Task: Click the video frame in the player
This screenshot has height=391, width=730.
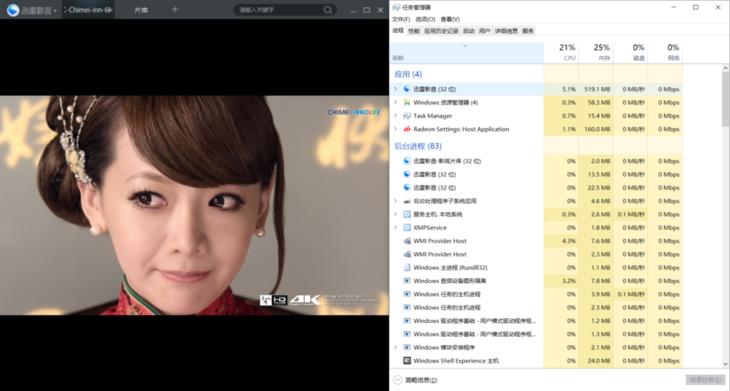Action: [194, 205]
